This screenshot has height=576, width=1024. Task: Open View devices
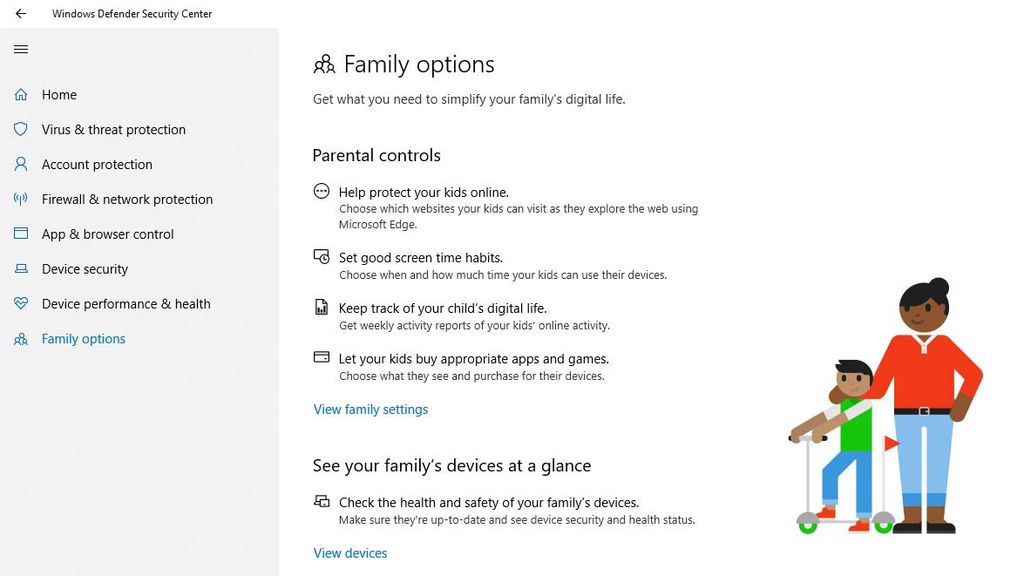coord(350,553)
